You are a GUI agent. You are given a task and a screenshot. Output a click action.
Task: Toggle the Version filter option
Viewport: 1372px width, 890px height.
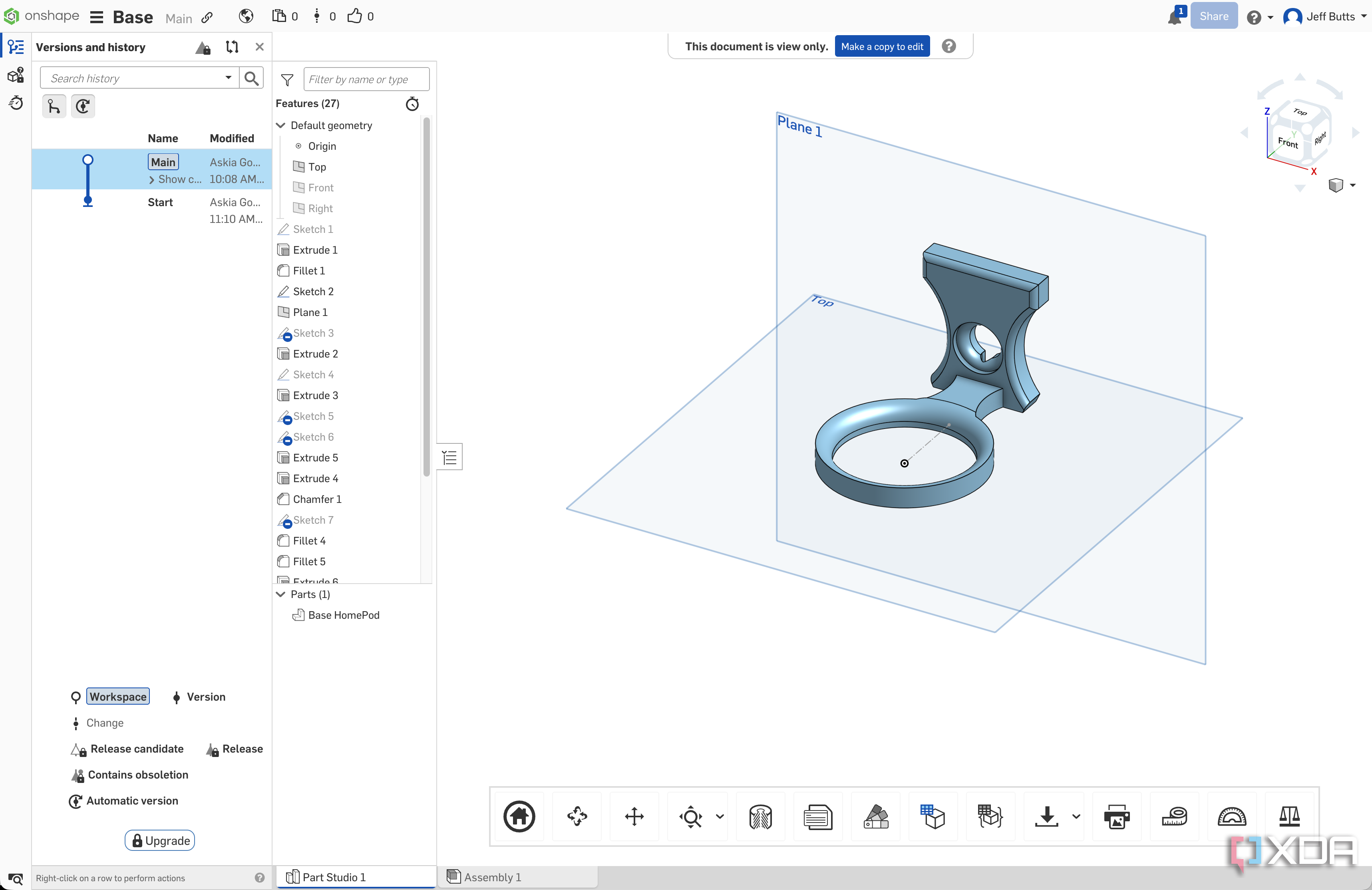[x=199, y=697]
